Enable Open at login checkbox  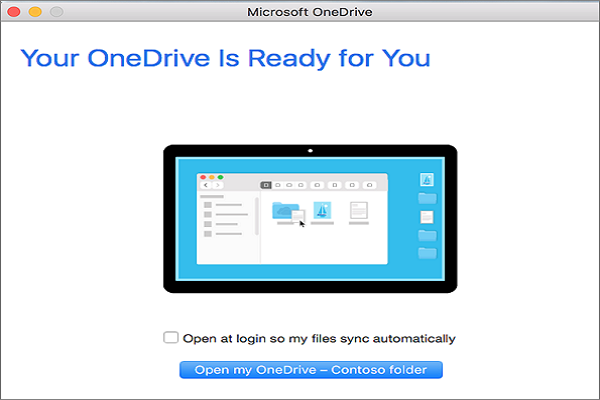click(x=171, y=338)
